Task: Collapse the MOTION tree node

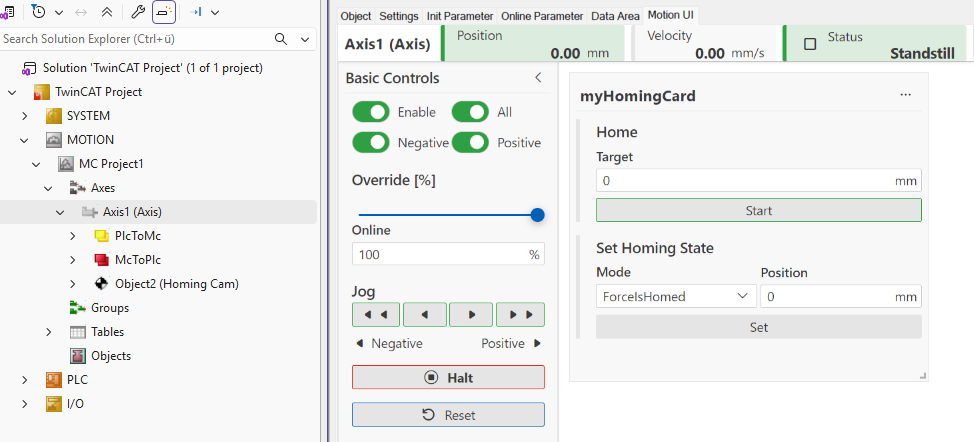Action: [24, 140]
